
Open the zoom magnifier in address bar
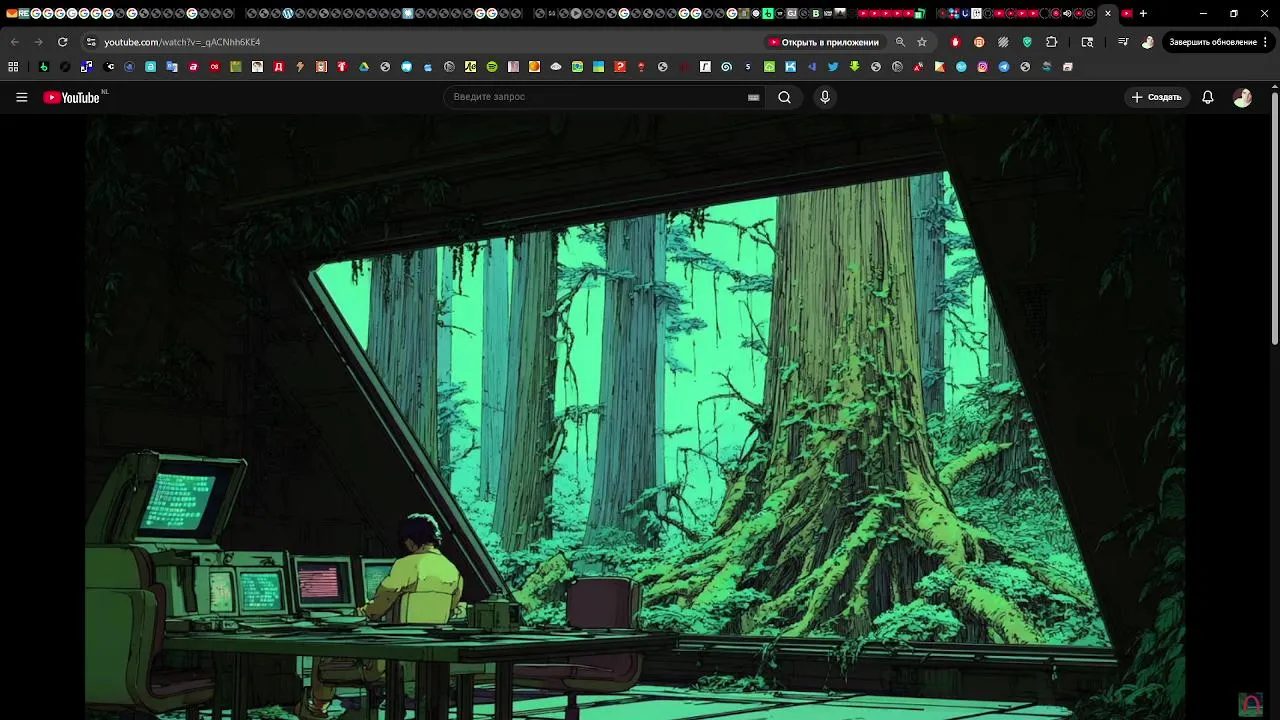pyautogui.click(x=900, y=42)
